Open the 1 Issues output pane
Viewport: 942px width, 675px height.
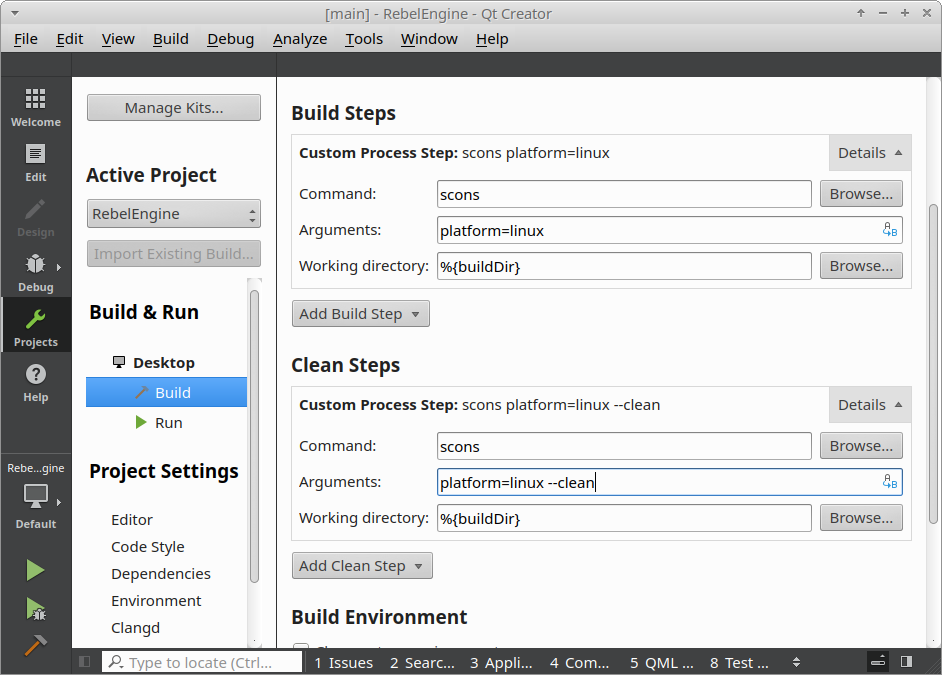pos(344,662)
